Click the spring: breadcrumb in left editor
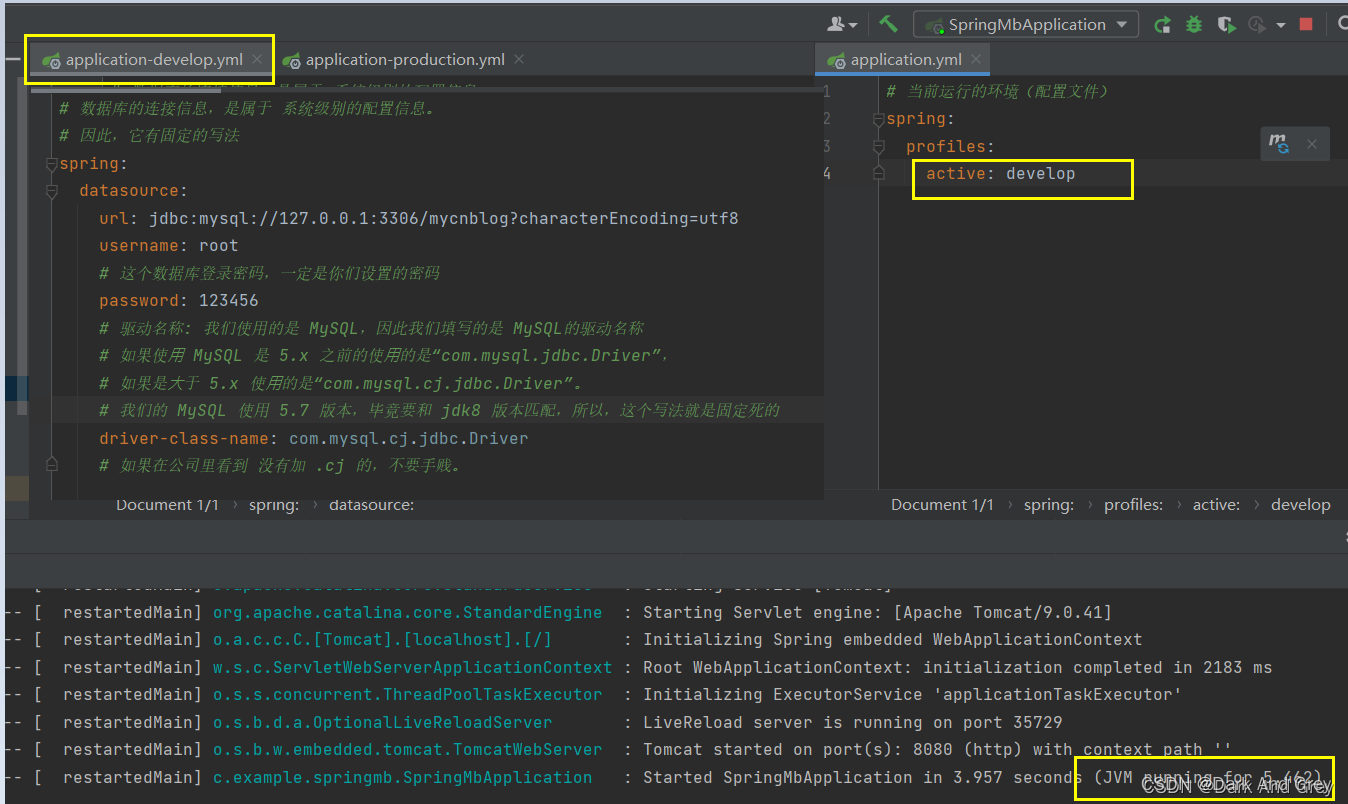This screenshot has height=804, width=1348. pos(274,505)
